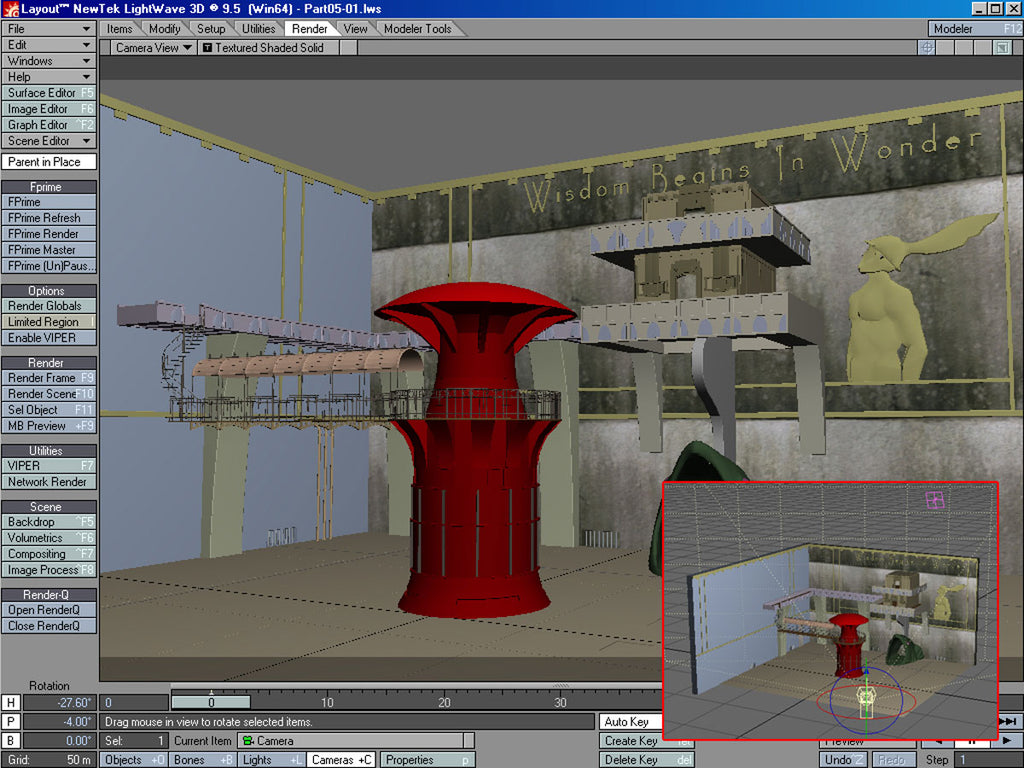Click the LightWave application icon in title bar
The image size is (1024, 768).
tap(9, 8)
